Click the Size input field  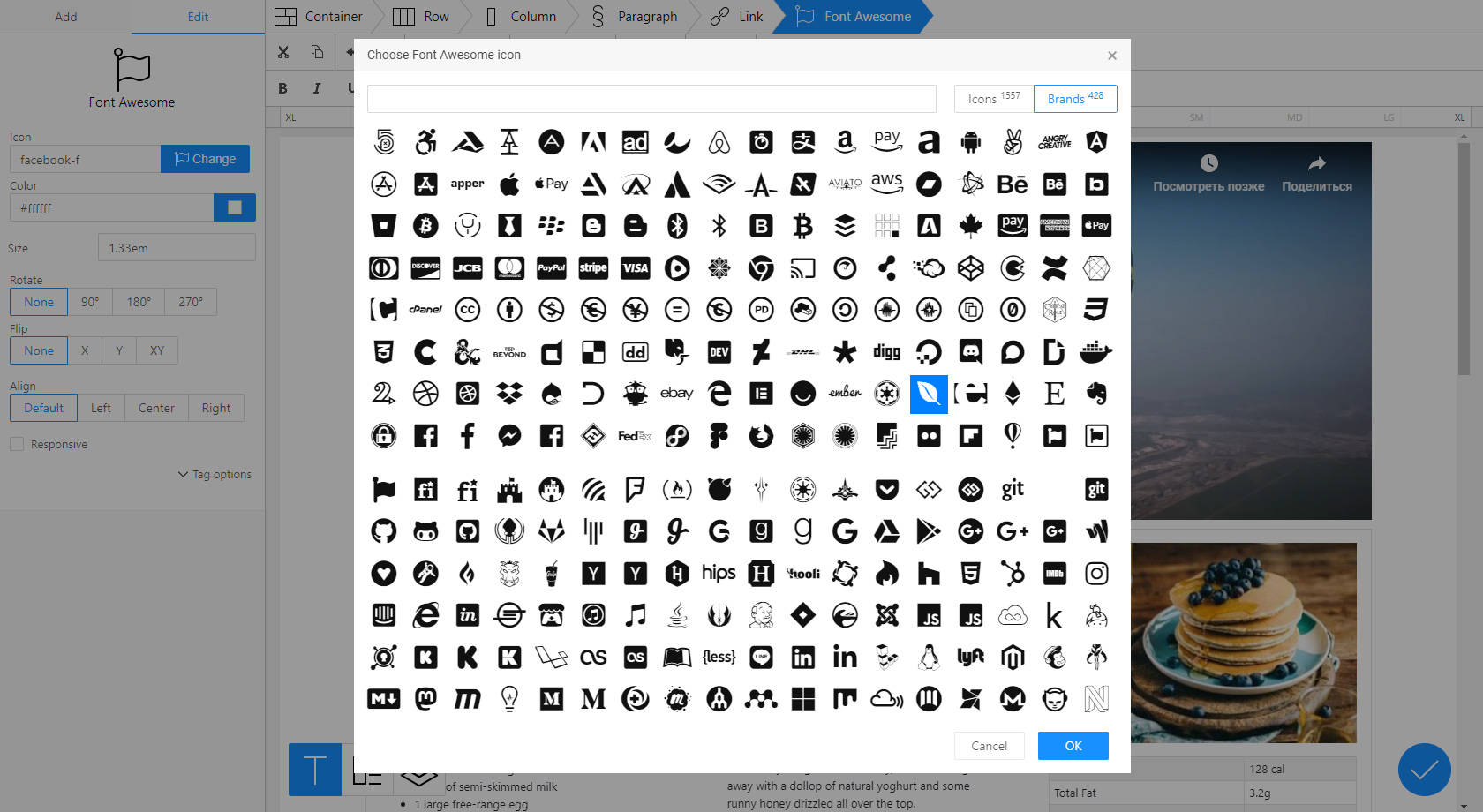pyautogui.click(x=177, y=247)
